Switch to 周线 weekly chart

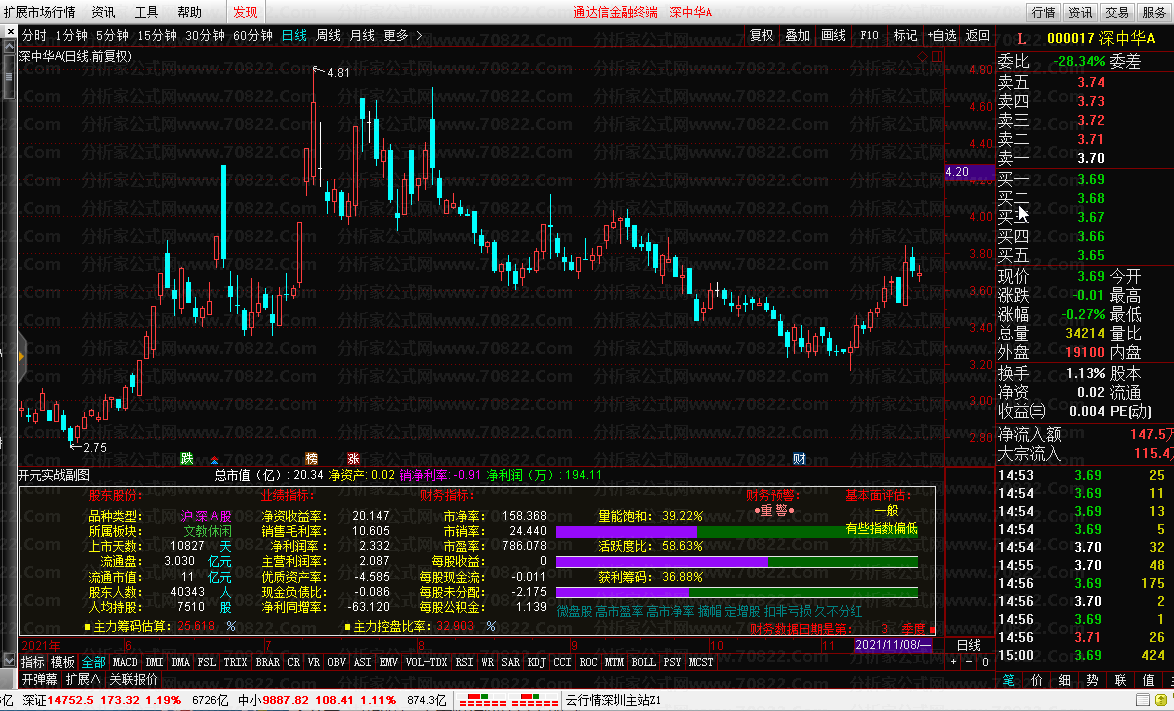click(328, 35)
